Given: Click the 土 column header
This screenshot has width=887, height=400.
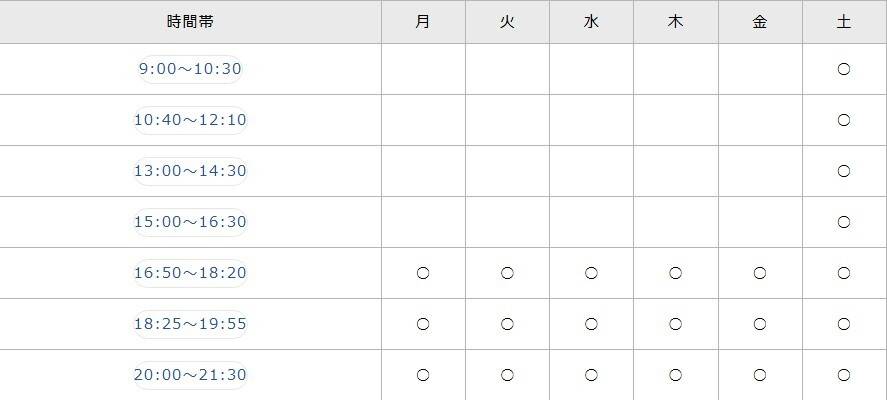Looking at the screenshot, I should pos(844,21).
